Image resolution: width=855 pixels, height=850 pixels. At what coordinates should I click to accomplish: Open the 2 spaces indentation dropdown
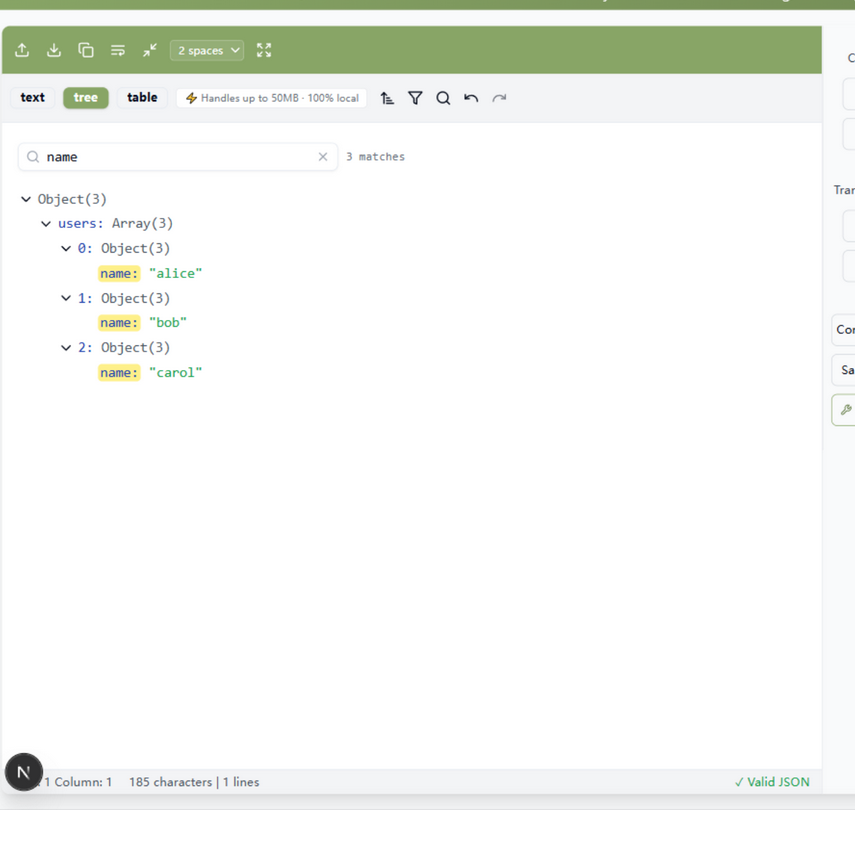coord(207,51)
